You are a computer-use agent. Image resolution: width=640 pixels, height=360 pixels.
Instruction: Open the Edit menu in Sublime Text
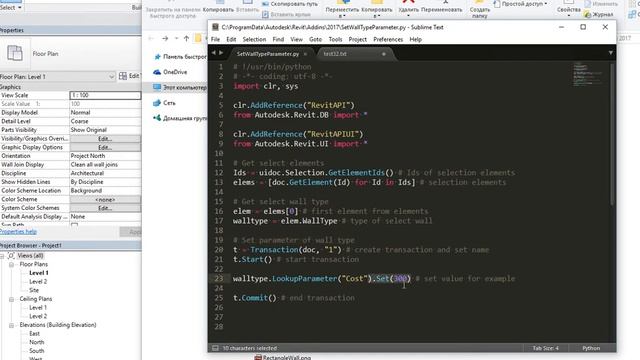tap(231, 40)
